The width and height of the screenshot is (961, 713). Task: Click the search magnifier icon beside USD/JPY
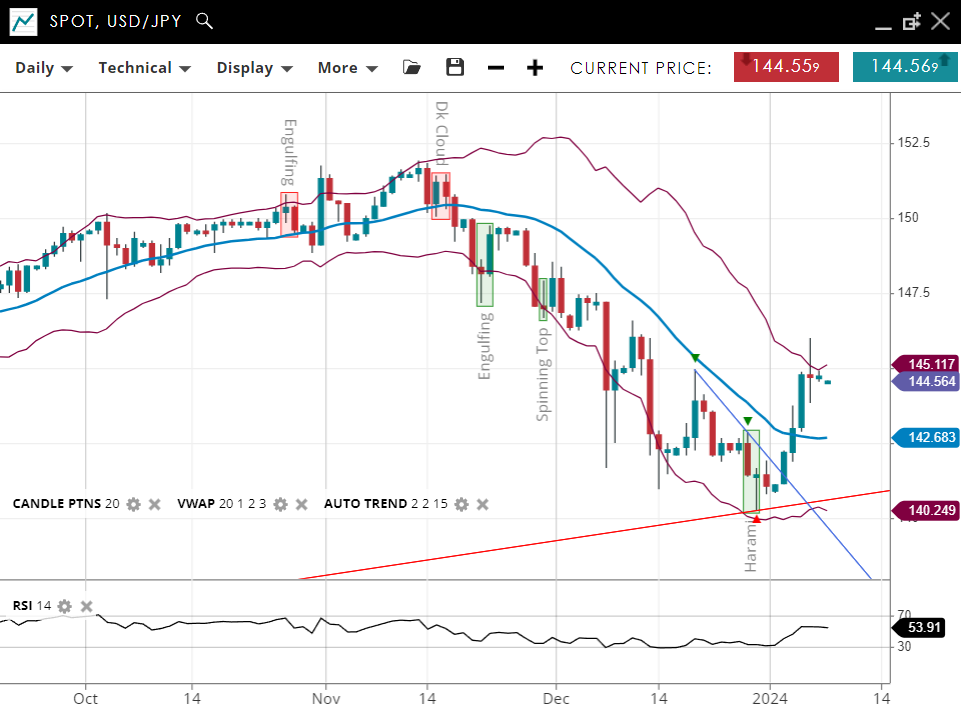(x=204, y=21)
